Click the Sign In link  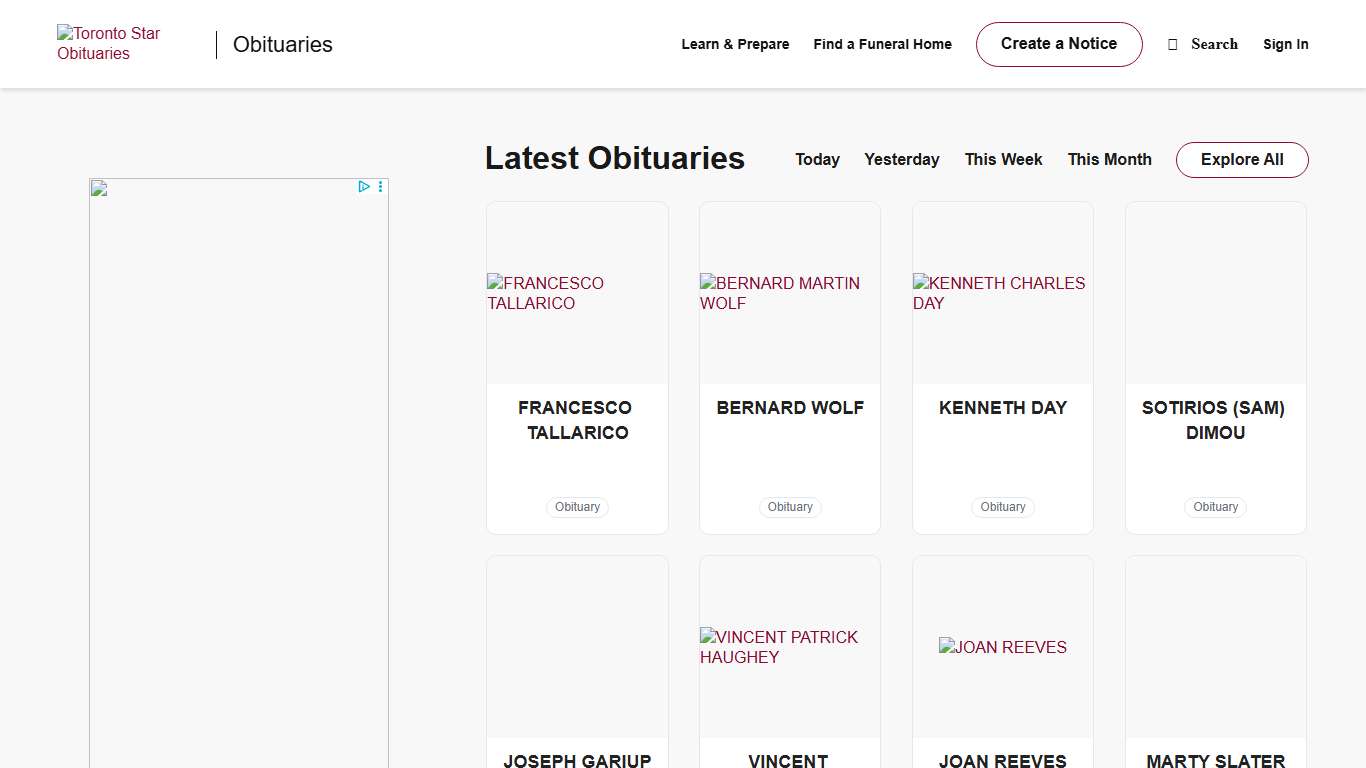coord(1285,44)
